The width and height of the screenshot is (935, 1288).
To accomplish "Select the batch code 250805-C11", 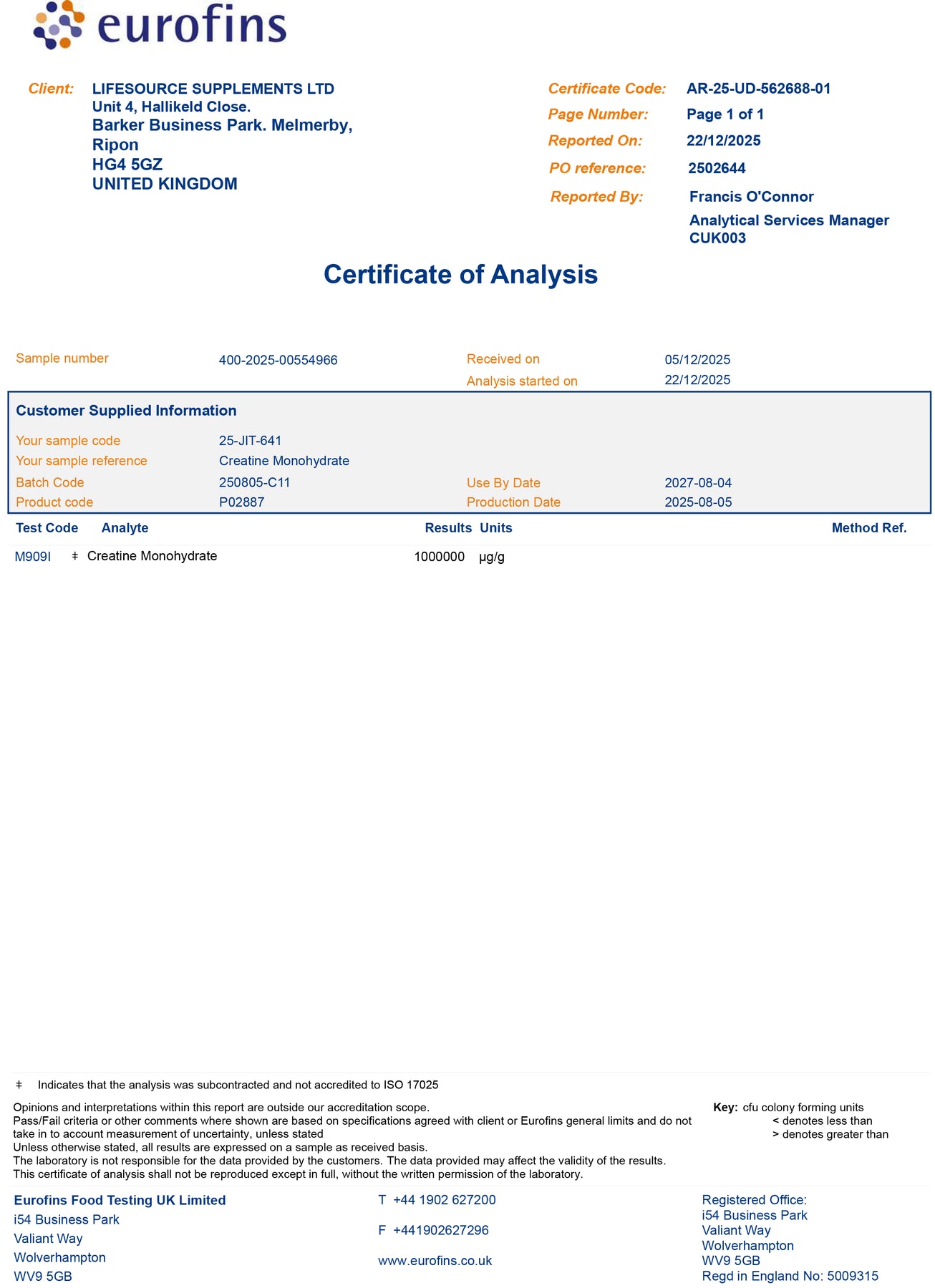I will tap(254, 482).
